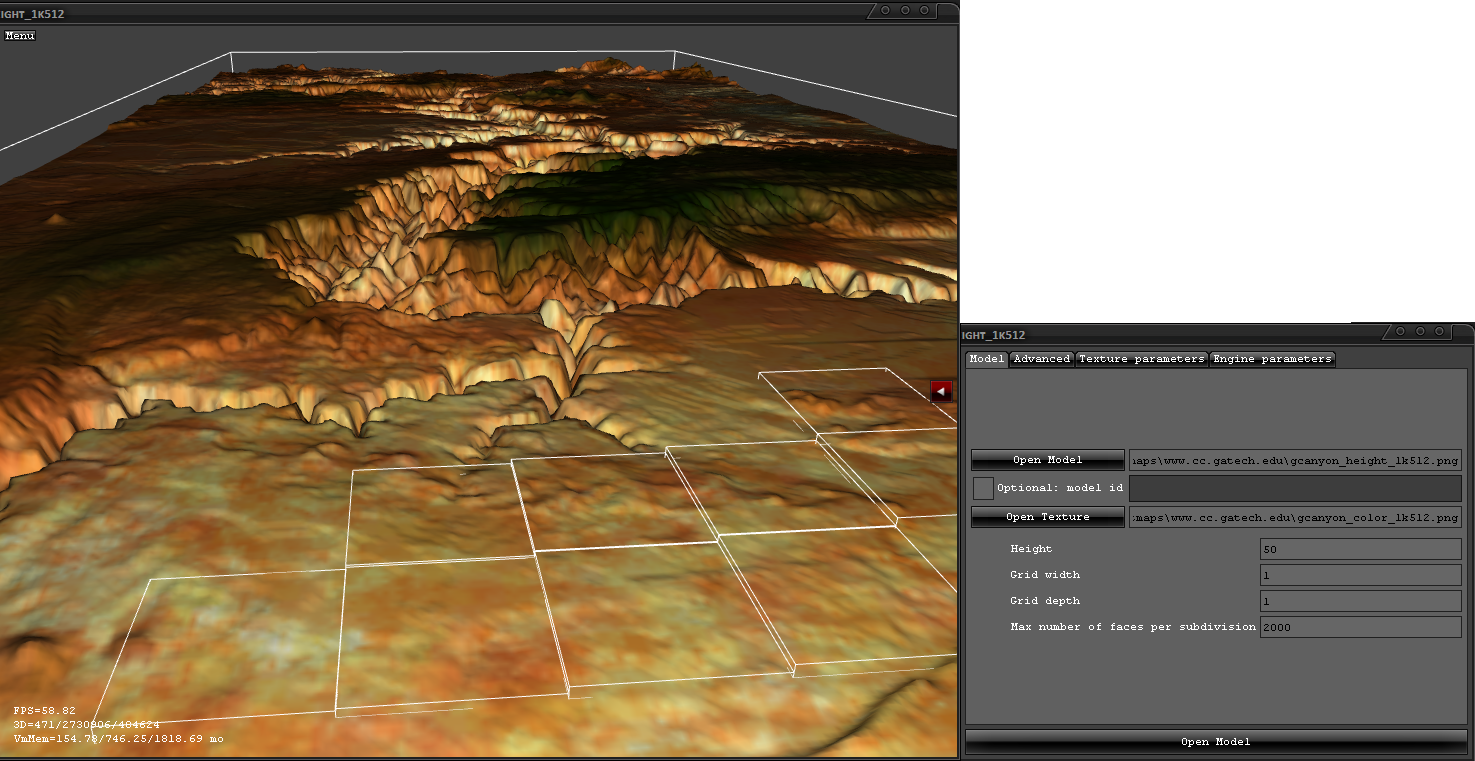
Task: Select the Height value field
Action: tap(1360, 549)
